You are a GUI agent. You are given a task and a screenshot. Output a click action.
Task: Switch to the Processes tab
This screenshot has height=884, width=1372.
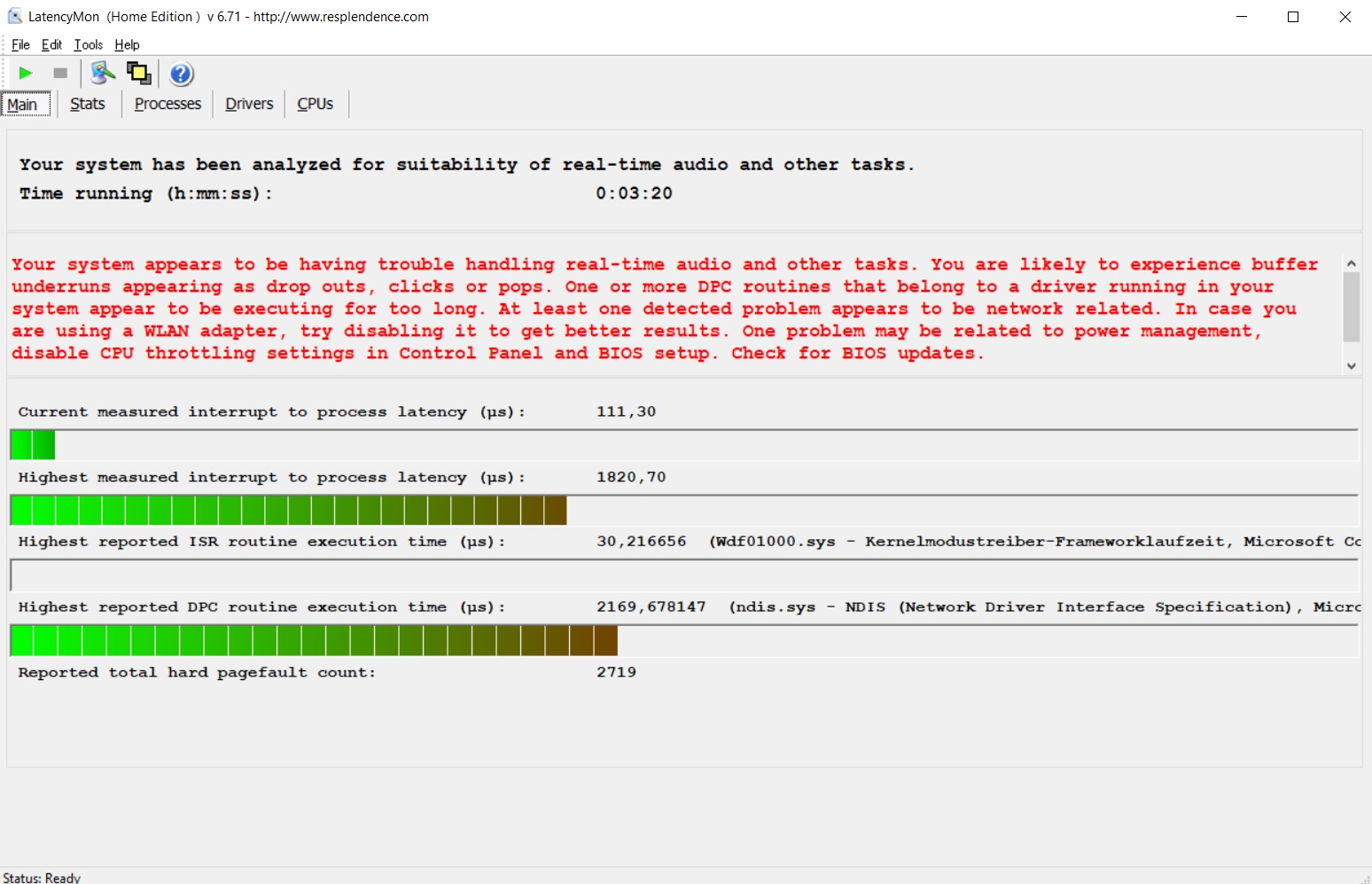[168, 104]
